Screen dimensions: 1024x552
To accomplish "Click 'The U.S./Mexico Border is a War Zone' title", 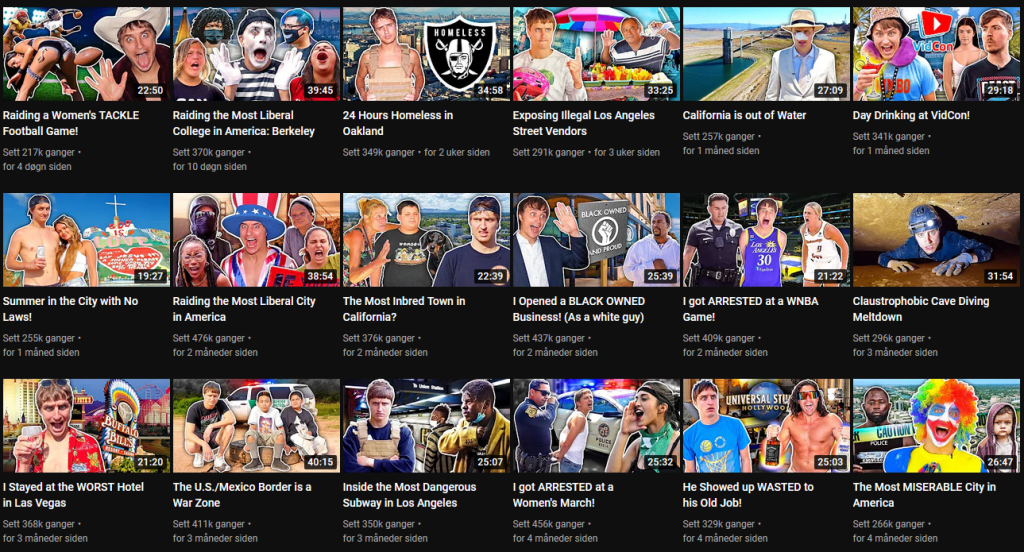I will point(241,495).
